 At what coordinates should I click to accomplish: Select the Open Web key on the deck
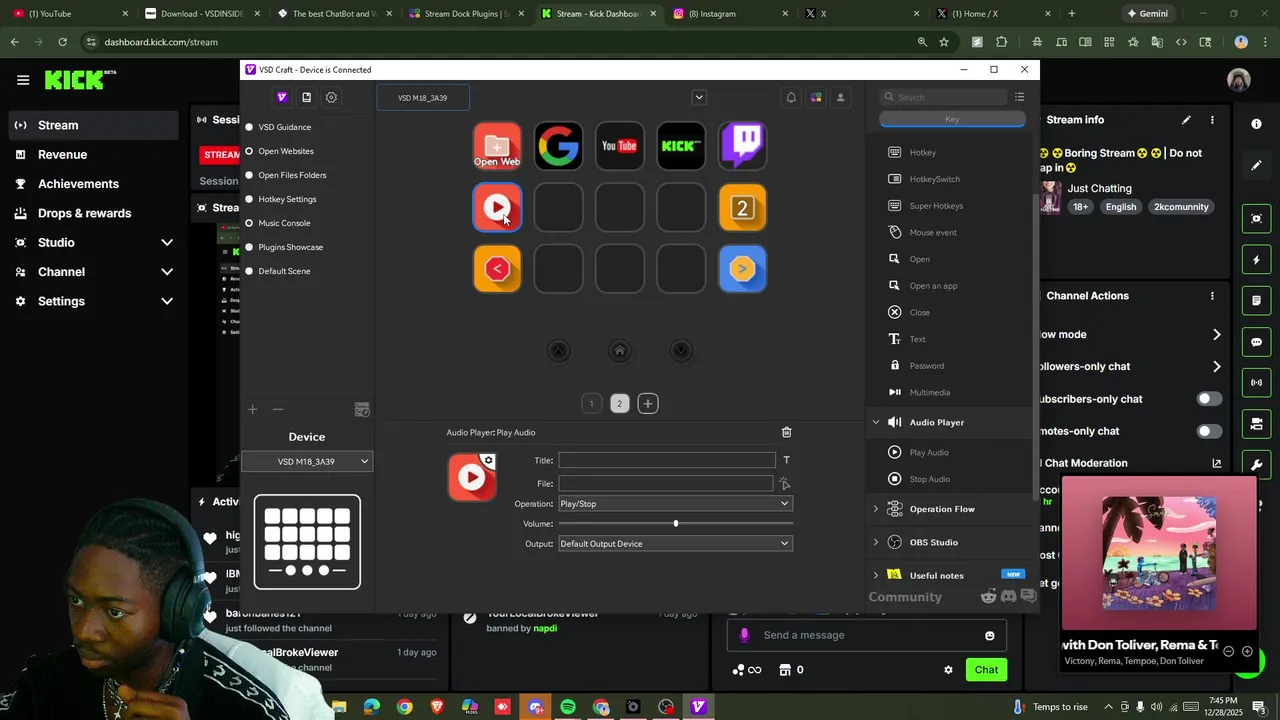pyautogui.click(x=497, y=146)
